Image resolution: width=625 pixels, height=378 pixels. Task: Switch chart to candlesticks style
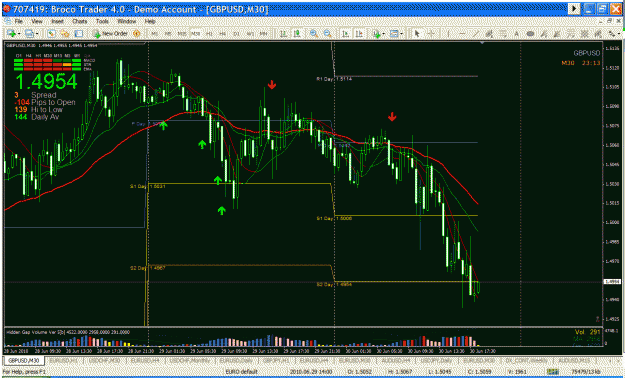coord(297,34)
